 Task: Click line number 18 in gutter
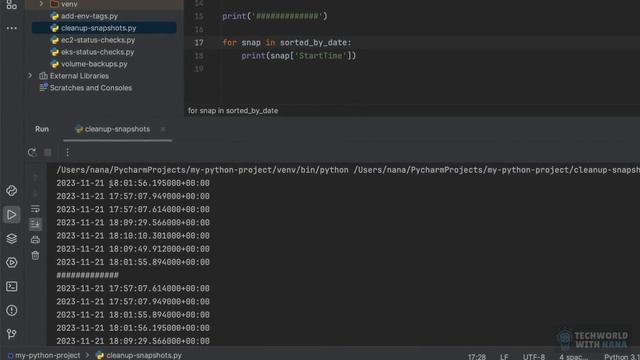click(x=199, y=56)
